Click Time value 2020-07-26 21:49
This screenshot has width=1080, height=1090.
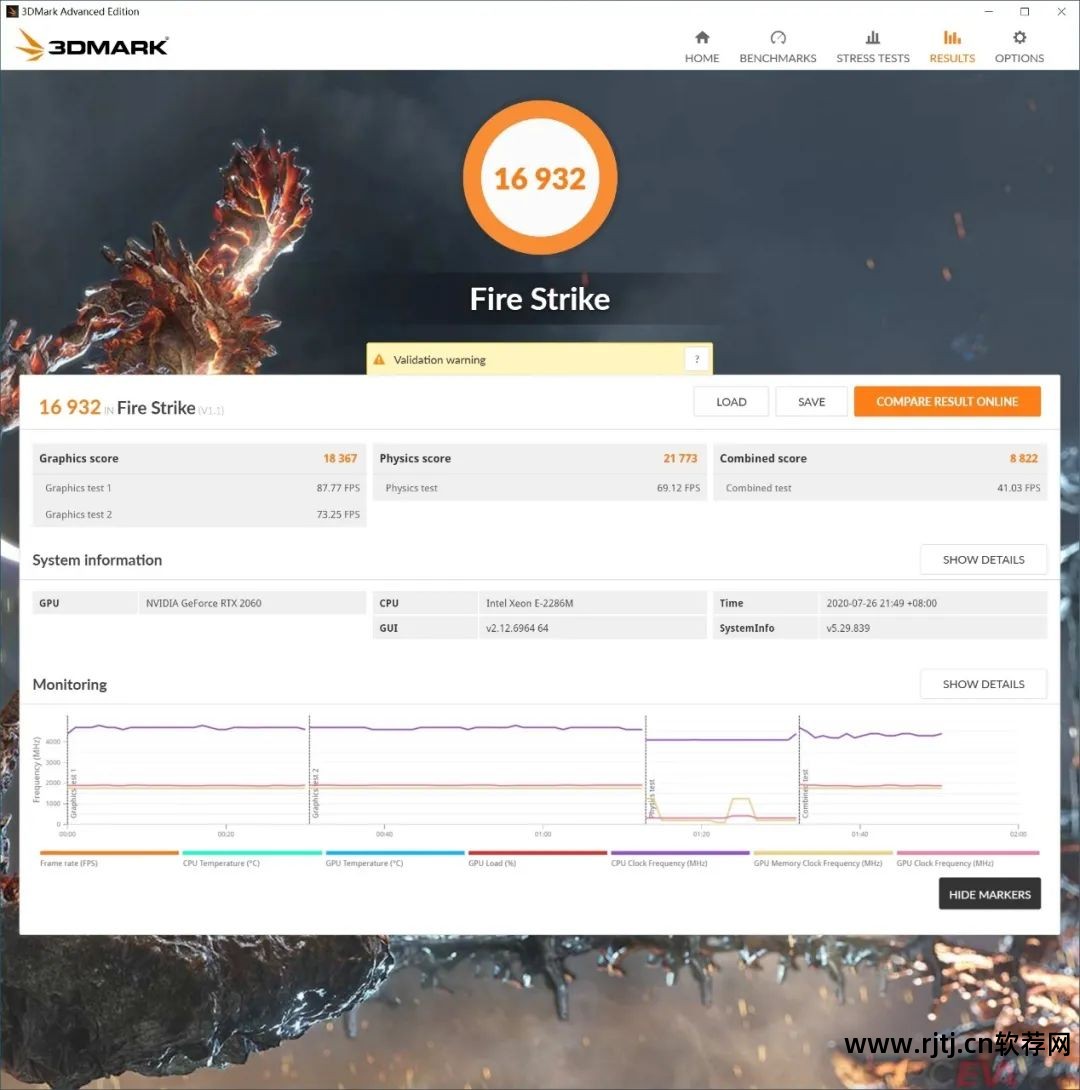pos(881,603)
